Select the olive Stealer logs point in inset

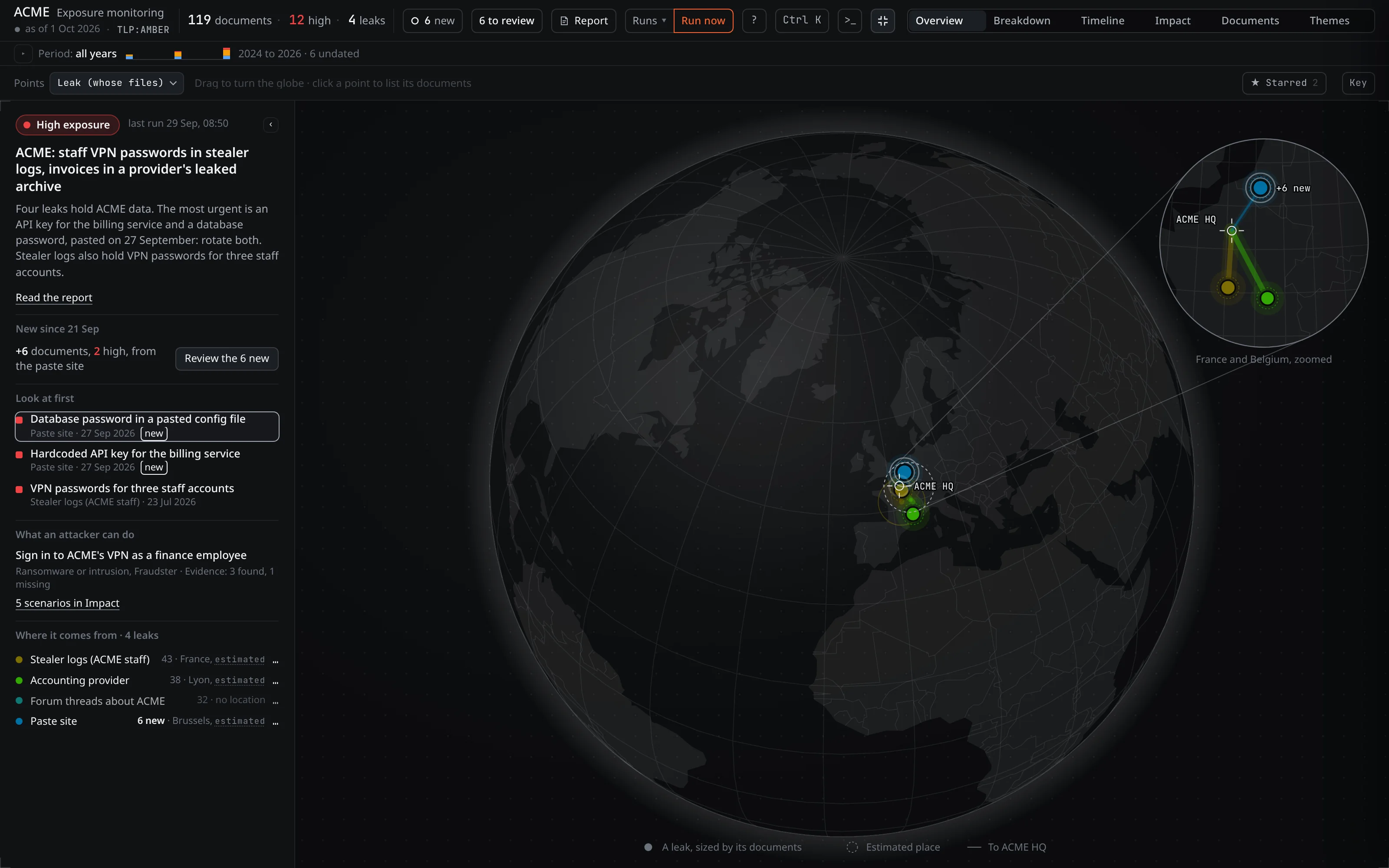[1228, 287]
